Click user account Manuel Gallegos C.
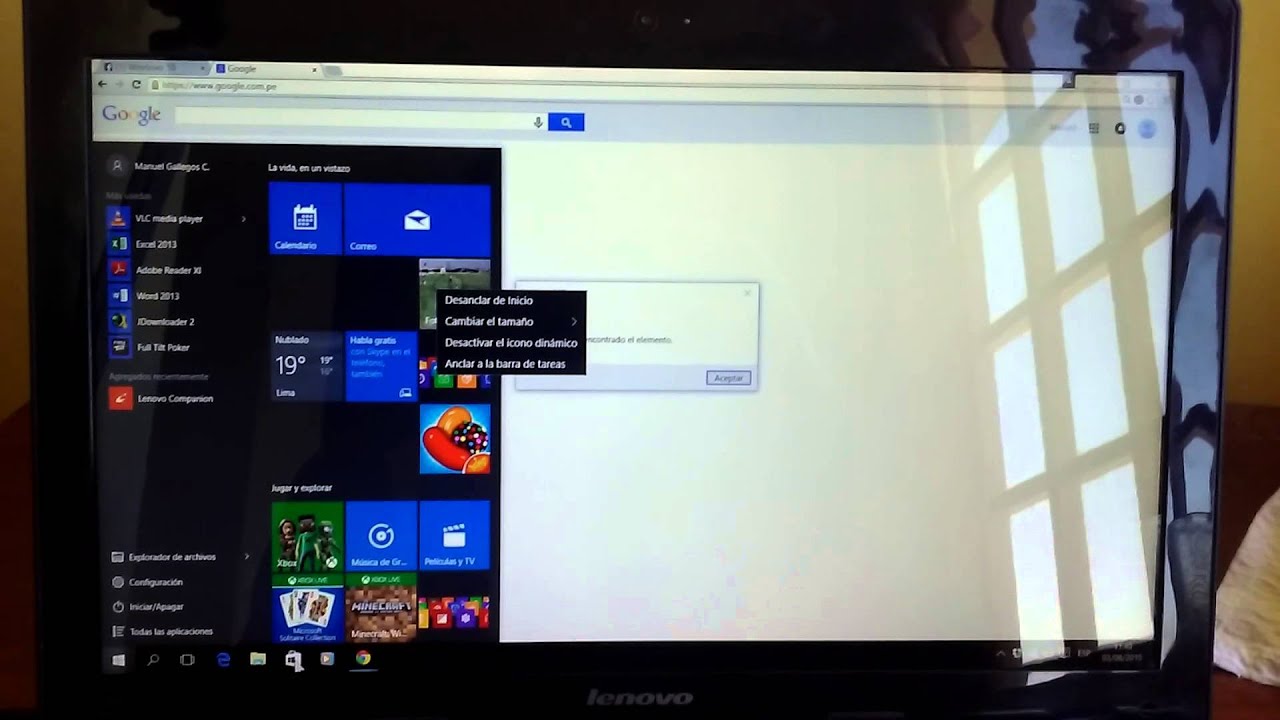Image resolution: width=1280 pixels, height=720 pixels. [160, 166]
